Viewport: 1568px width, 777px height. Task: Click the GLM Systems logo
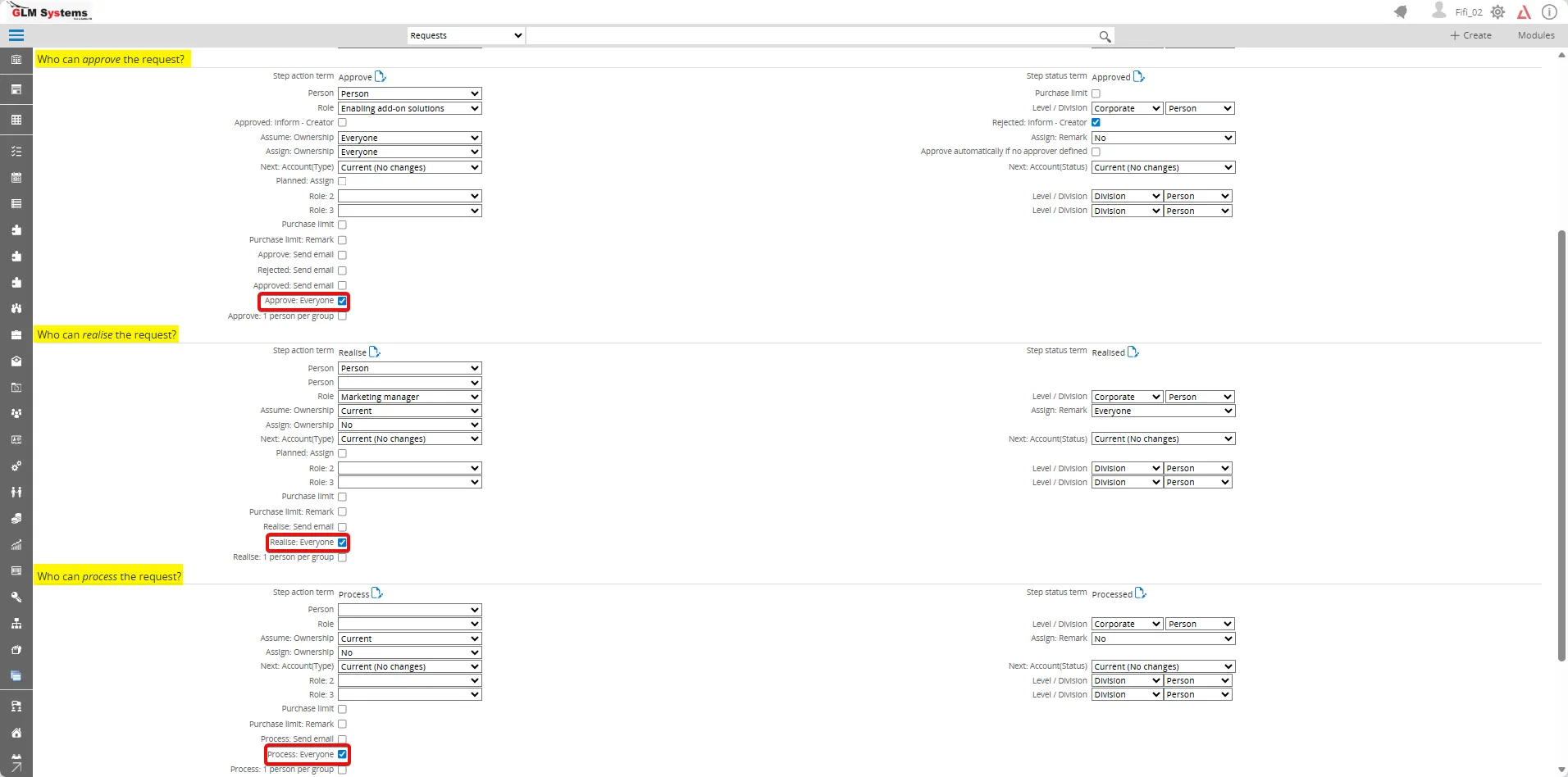pyautogui.click(x=50, y=11)
